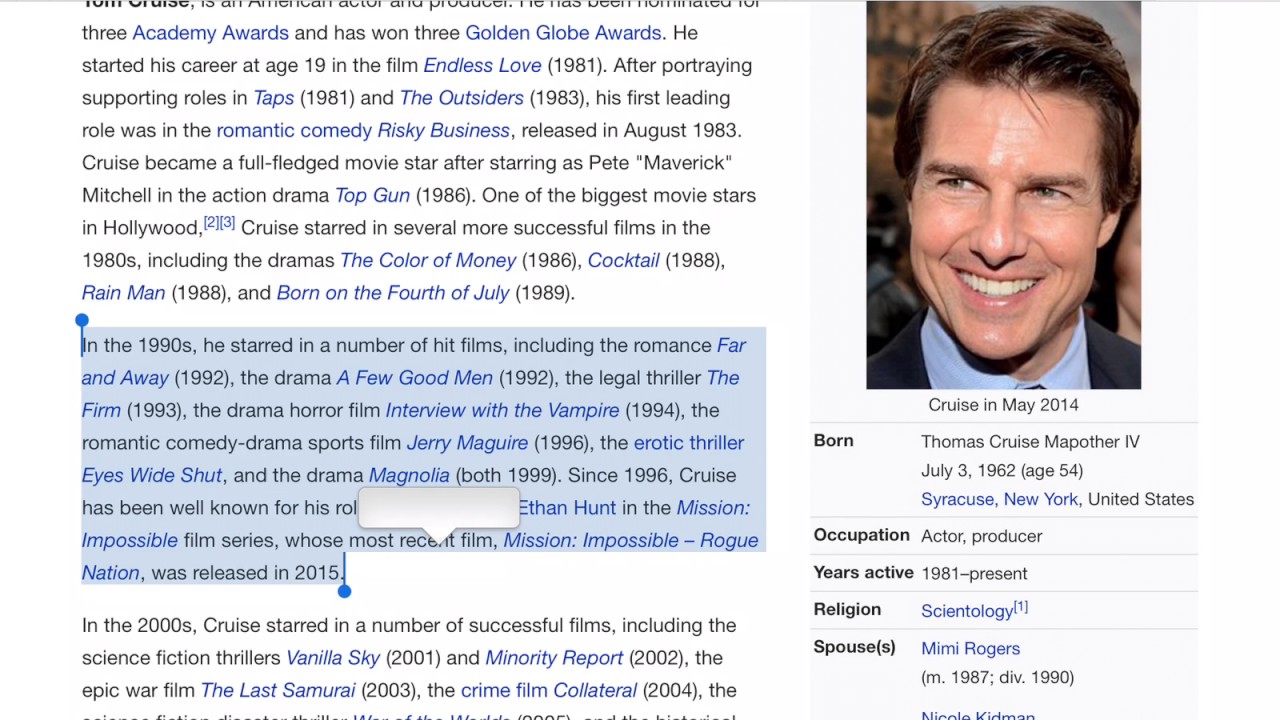Open the Collateral film link
Viewport: 1280px width, 720px height.
595,691
